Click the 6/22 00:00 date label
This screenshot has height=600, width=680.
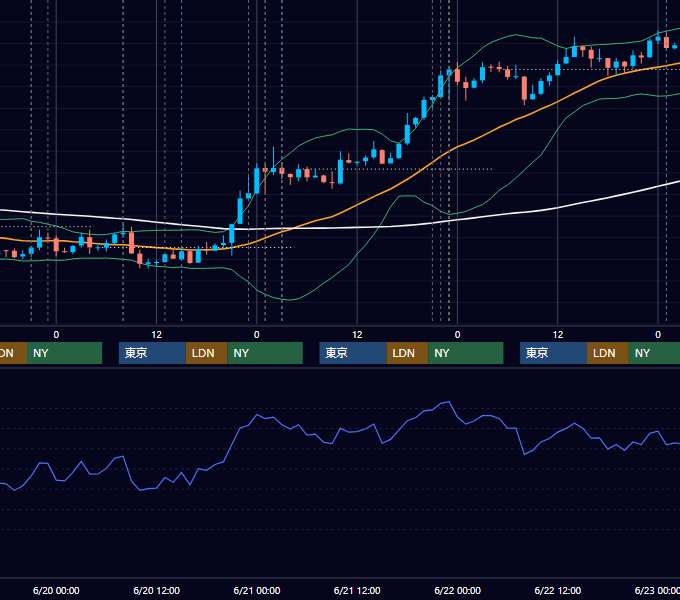pos(458,590)
